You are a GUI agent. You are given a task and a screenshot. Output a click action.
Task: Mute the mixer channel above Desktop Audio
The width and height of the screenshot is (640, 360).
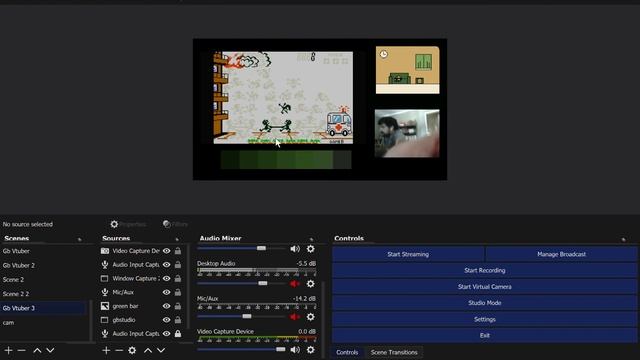[x=295, y=249]
